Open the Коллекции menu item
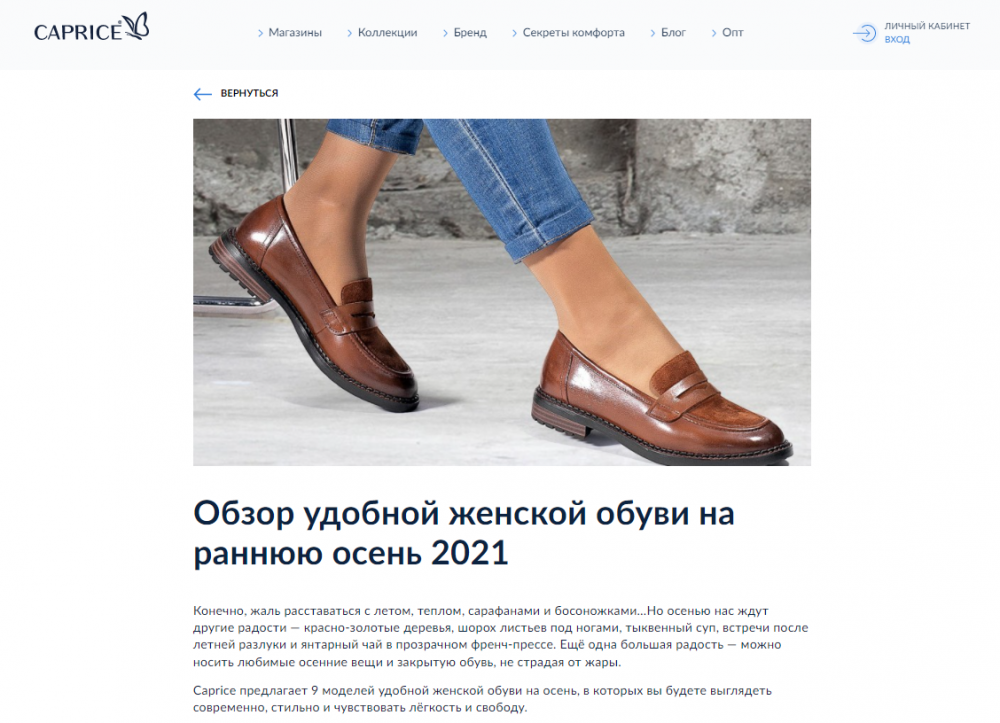Image resolution: width=1000 pixels, height=723 pixels. [387, 33]
